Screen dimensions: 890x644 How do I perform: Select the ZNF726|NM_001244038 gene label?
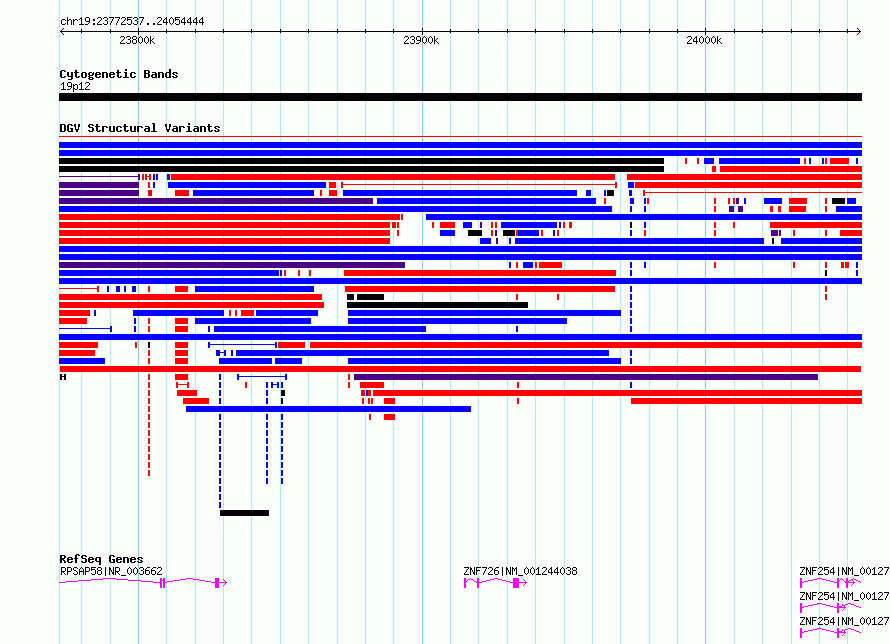pos(520,571)
